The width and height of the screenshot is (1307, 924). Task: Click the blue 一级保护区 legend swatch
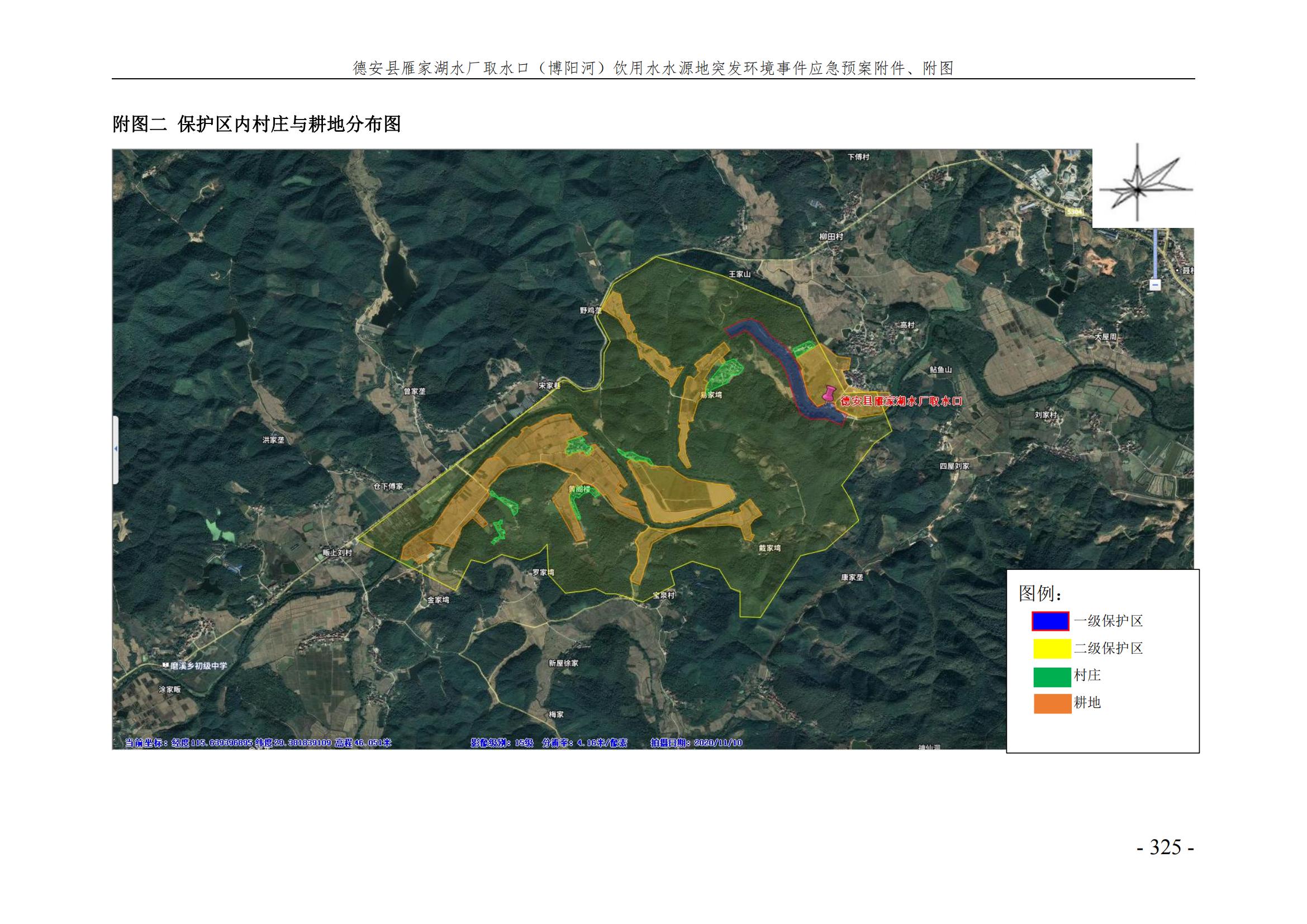click(x=1051, y=621)
